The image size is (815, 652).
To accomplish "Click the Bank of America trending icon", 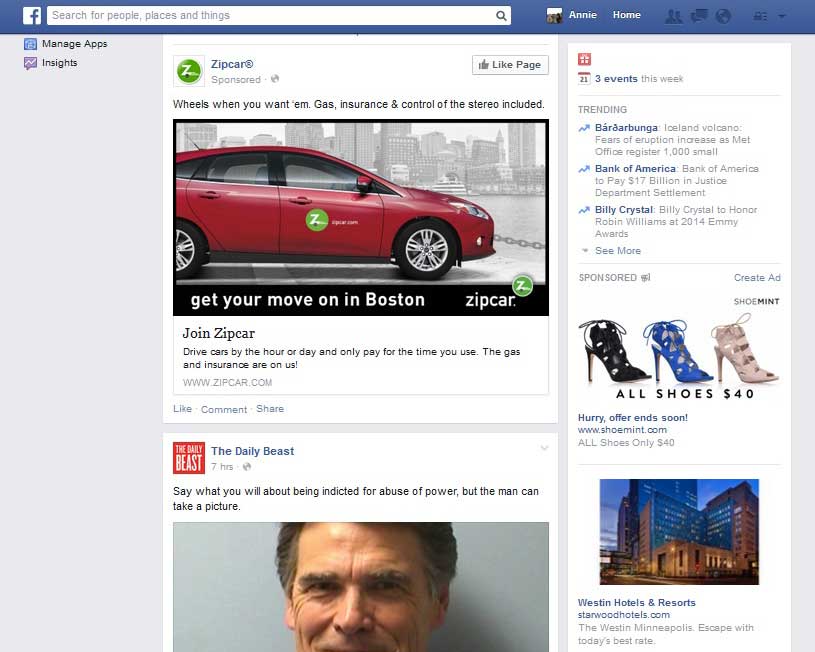I will 584,169.
